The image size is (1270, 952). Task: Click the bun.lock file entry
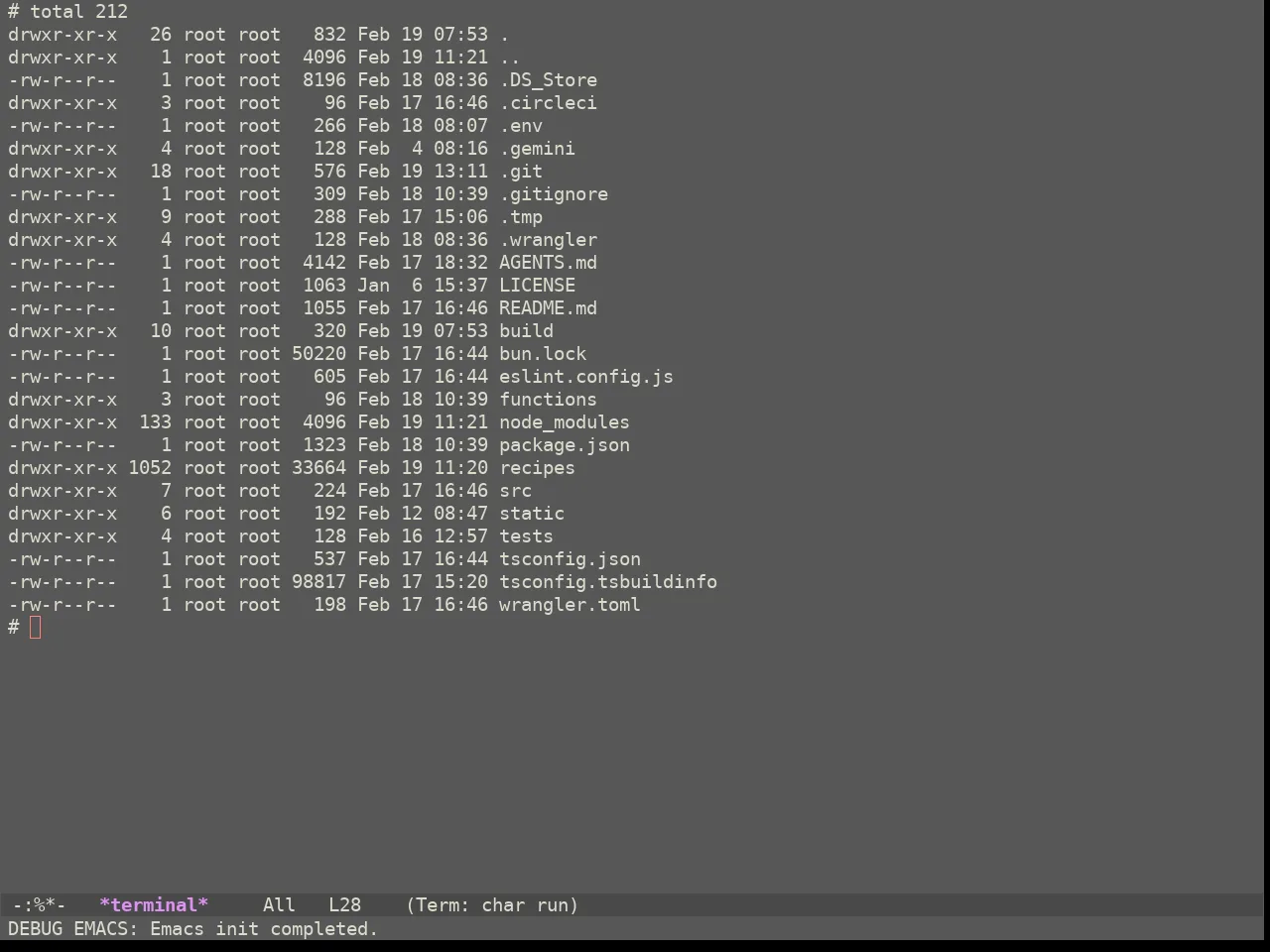pyautogui.click(x=543, y=354)
